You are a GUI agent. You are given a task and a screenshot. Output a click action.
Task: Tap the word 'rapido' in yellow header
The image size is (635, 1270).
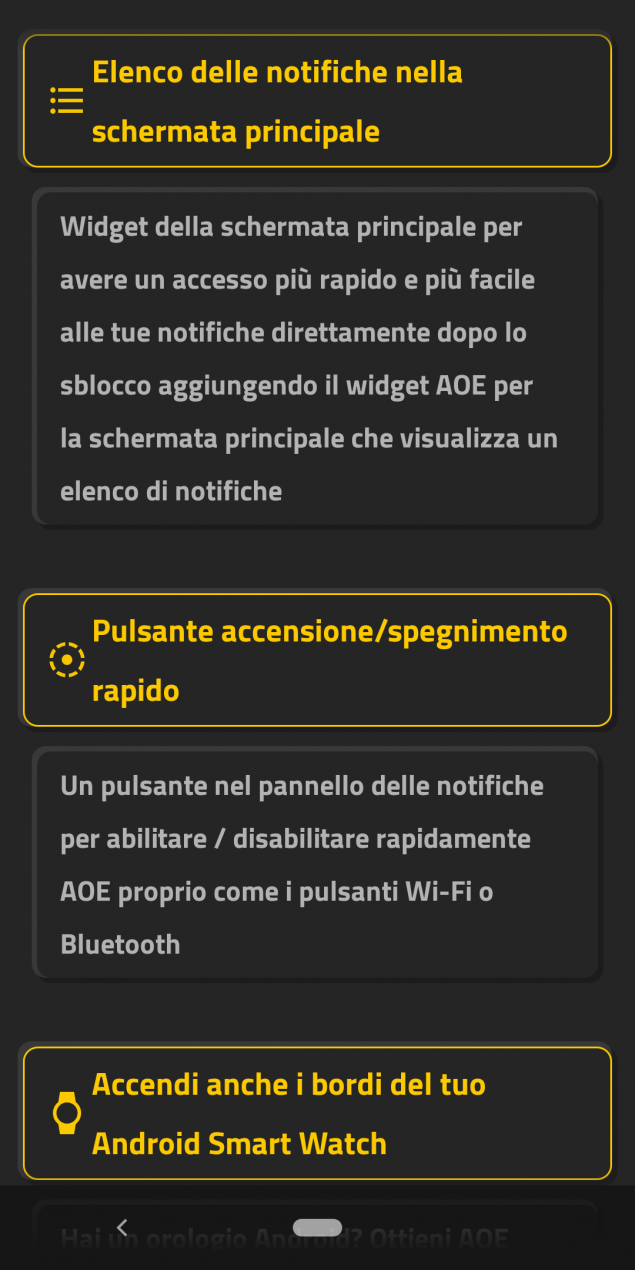click(135, 691)
